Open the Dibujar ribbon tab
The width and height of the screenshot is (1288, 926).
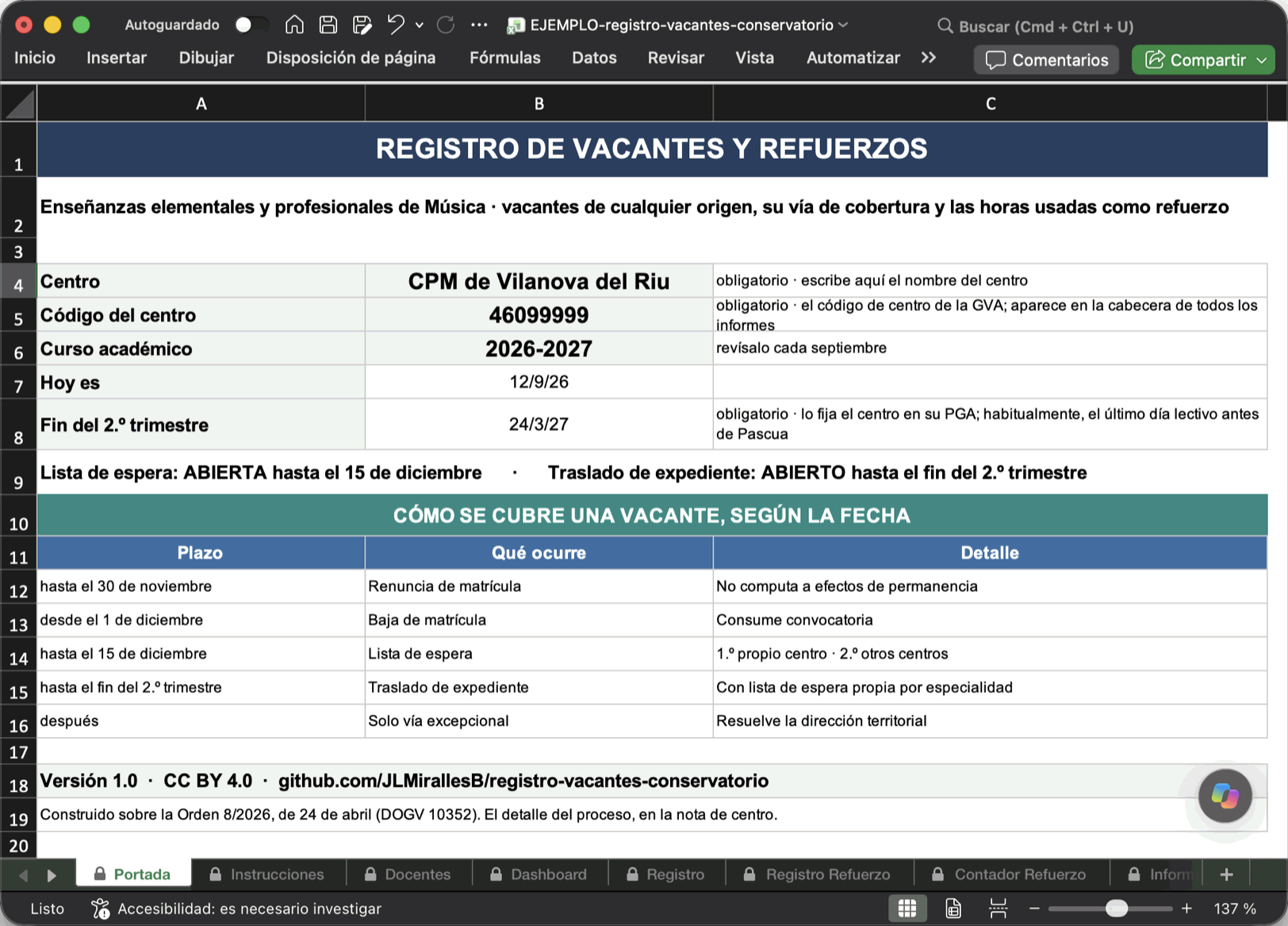(x=206, y=58)
